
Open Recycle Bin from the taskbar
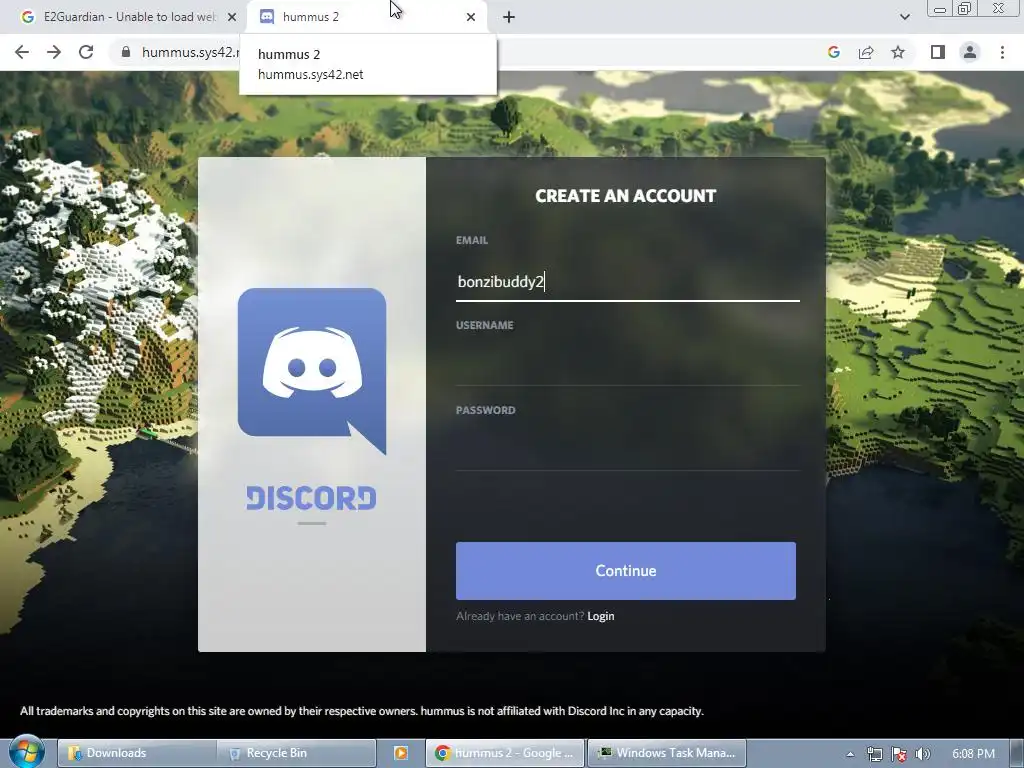[297, 753]
